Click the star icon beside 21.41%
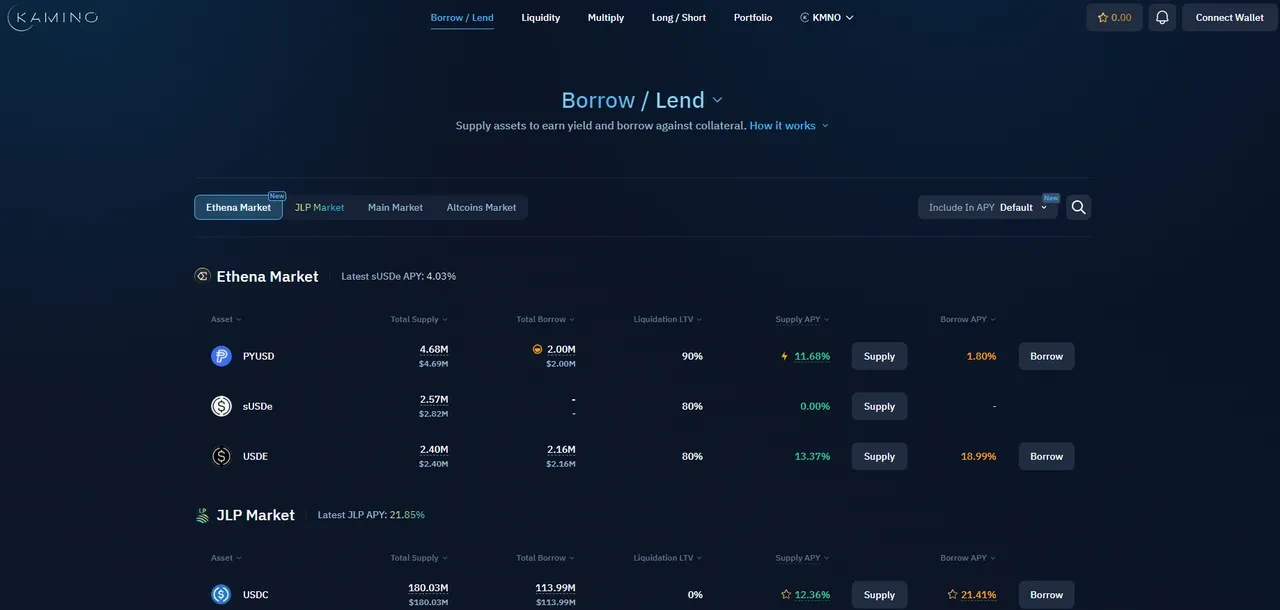This screenshot has height=610, width=1280. pos(952,594)
